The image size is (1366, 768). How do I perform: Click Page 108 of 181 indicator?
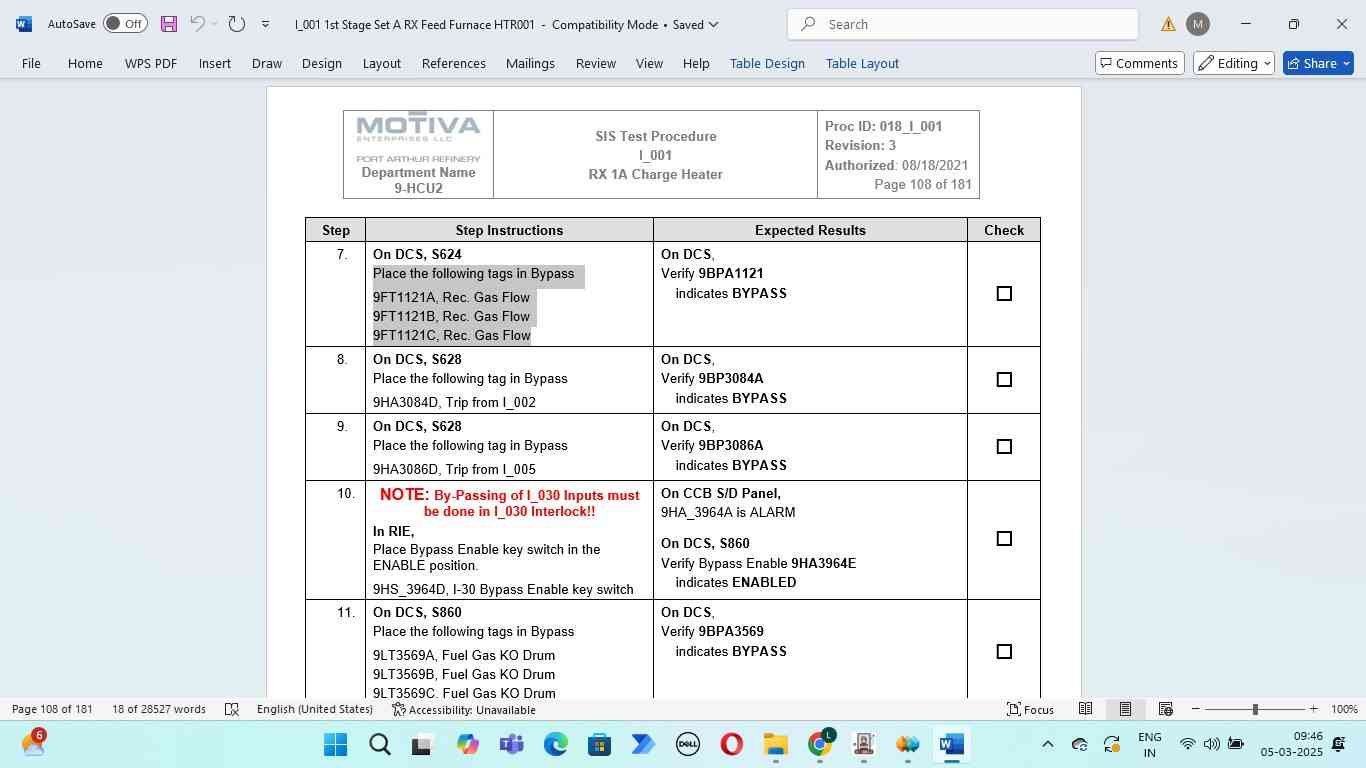52,709
